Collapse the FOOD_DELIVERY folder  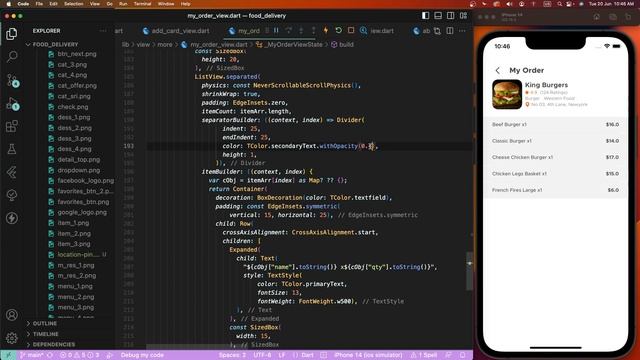pos(55,44)
